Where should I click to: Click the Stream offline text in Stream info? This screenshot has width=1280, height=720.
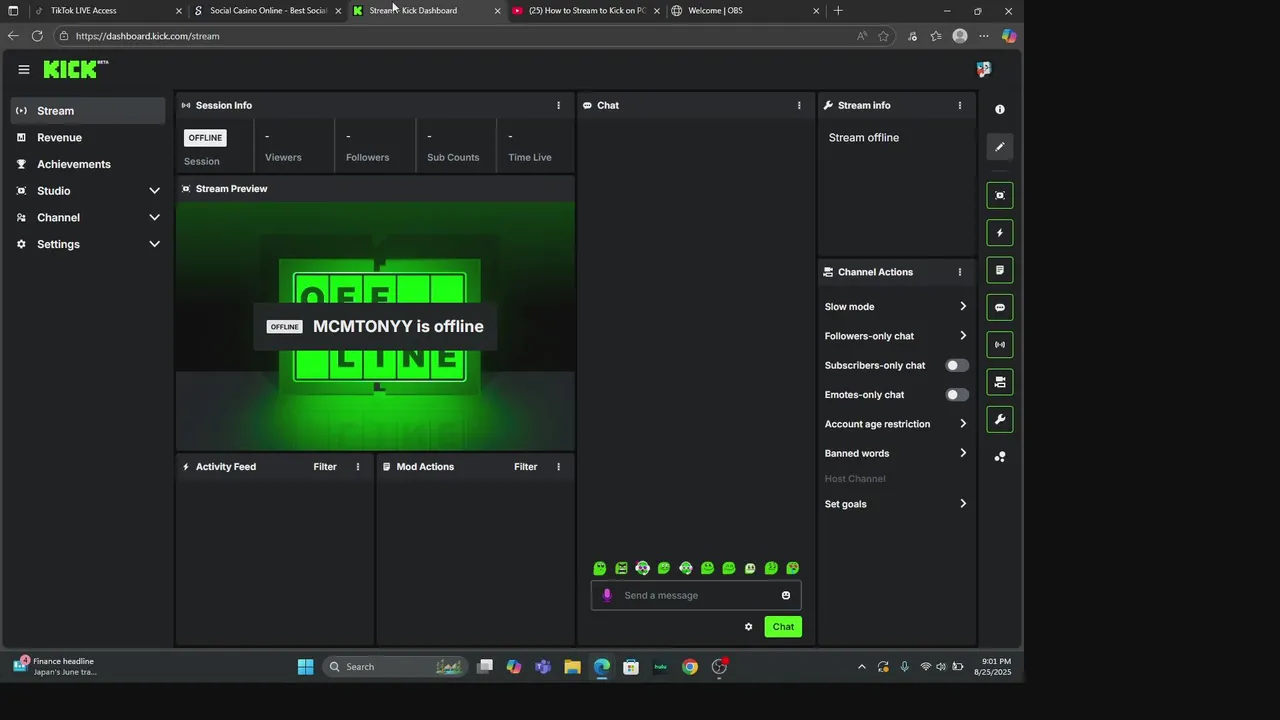point(864,138)
